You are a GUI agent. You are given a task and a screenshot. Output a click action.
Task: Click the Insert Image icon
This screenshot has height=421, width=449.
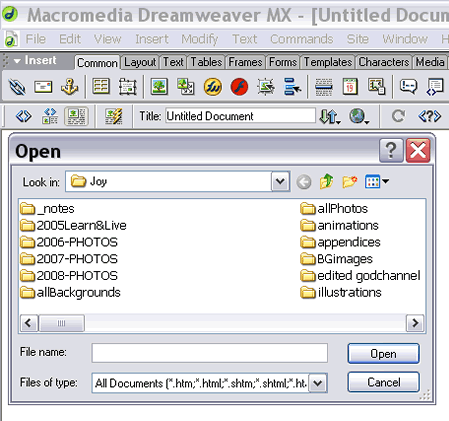[x=159, y=87]
